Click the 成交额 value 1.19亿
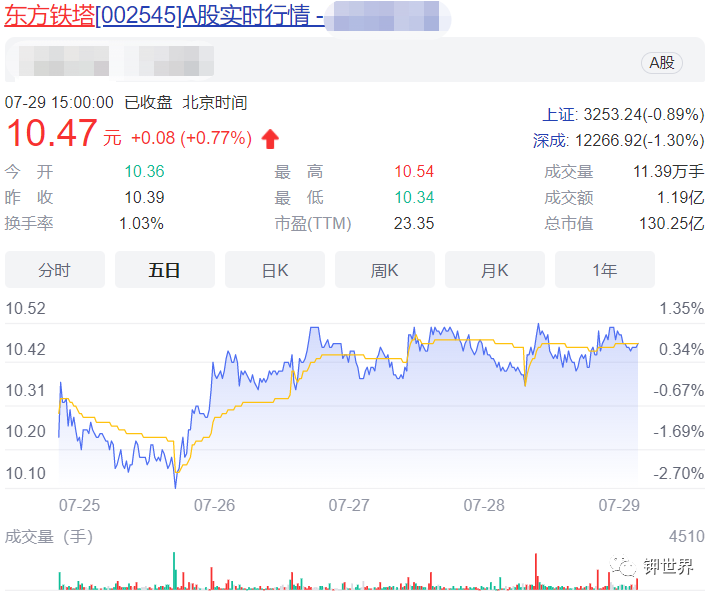 (680, 197)
